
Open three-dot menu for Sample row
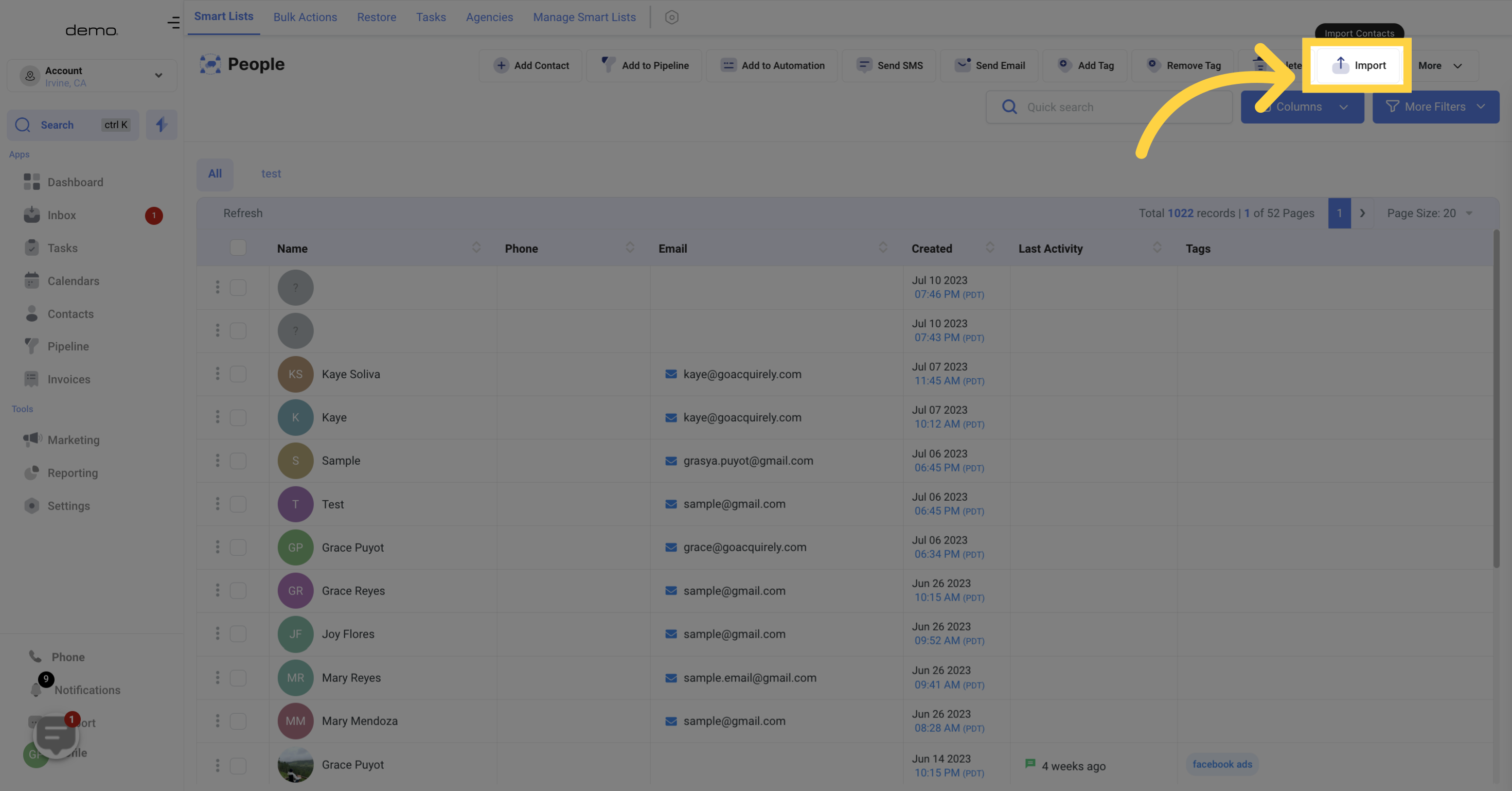point(217,461)
